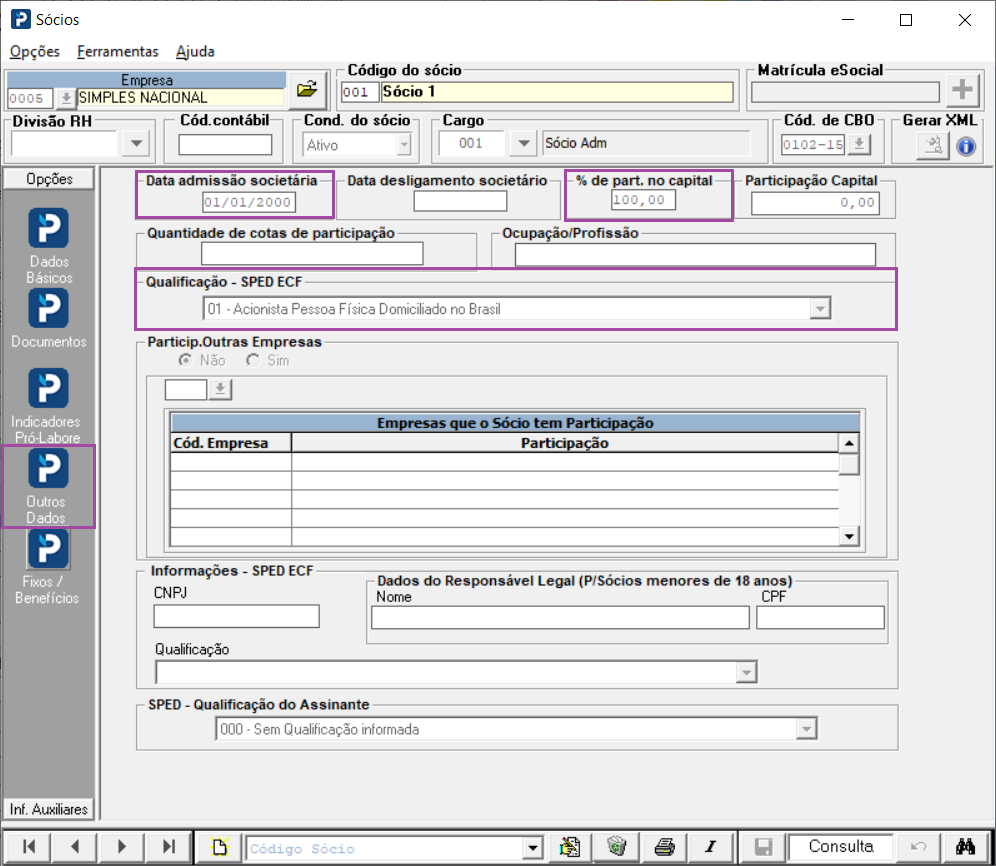The width and height of the screenshot is (996, 866).
Task: Click the Ocupação/Profissão input field
Action: click(x=695, y=255)
